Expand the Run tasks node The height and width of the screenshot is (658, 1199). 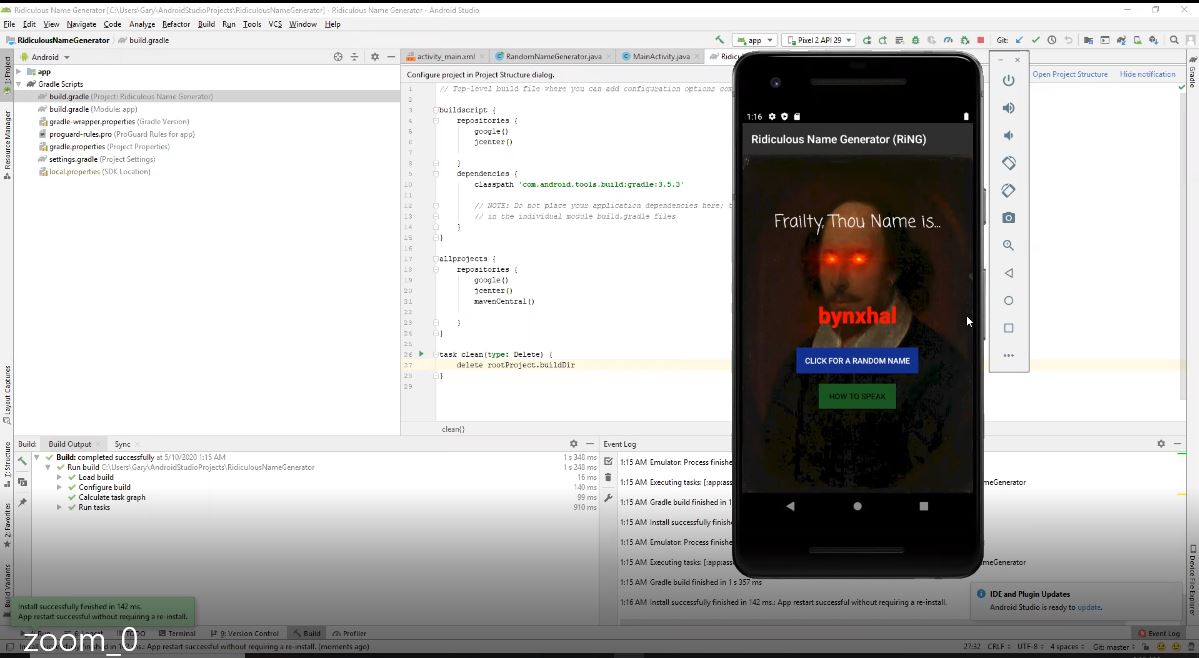coord(59,507)
